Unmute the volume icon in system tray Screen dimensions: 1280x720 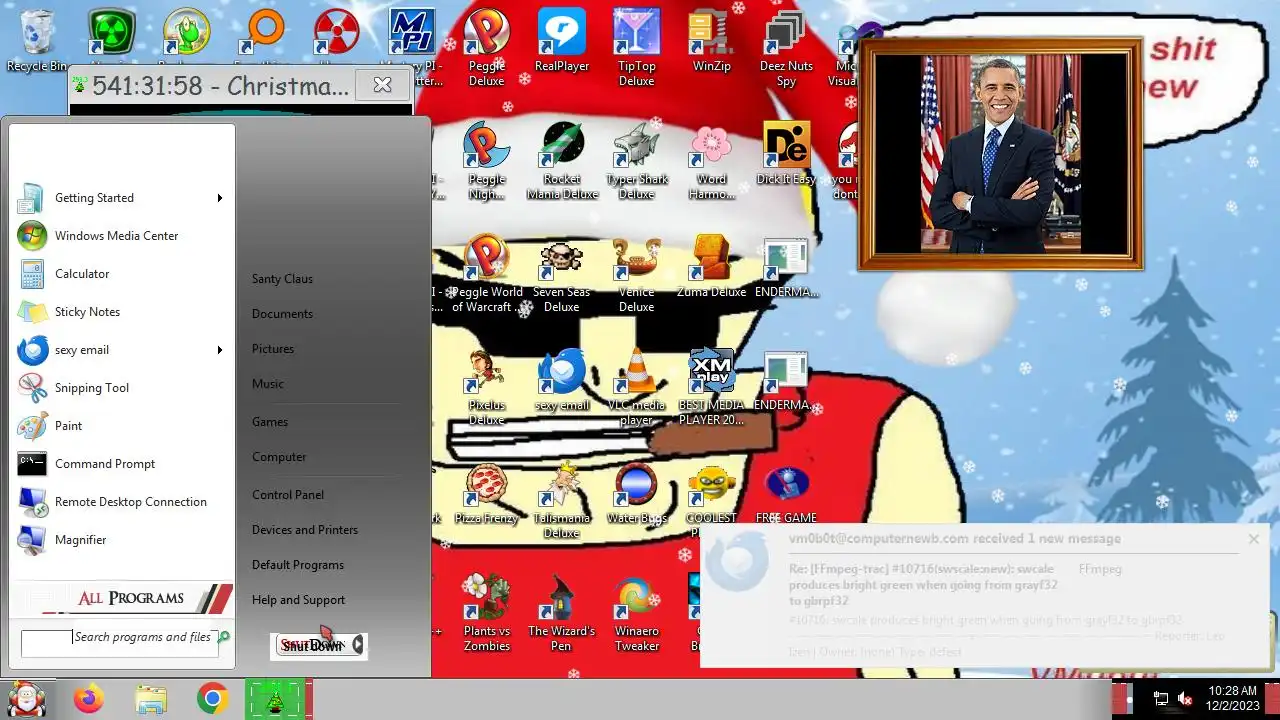coord(1186,698)
